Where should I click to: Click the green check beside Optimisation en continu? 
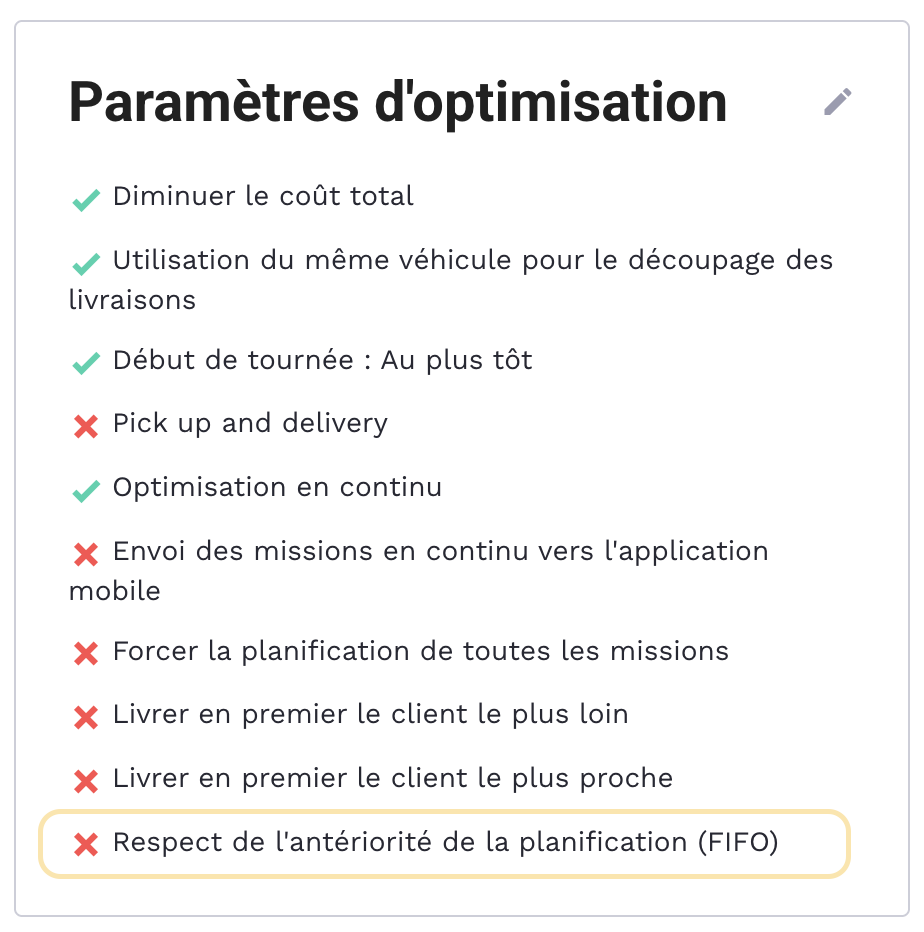tap(86, 490)
